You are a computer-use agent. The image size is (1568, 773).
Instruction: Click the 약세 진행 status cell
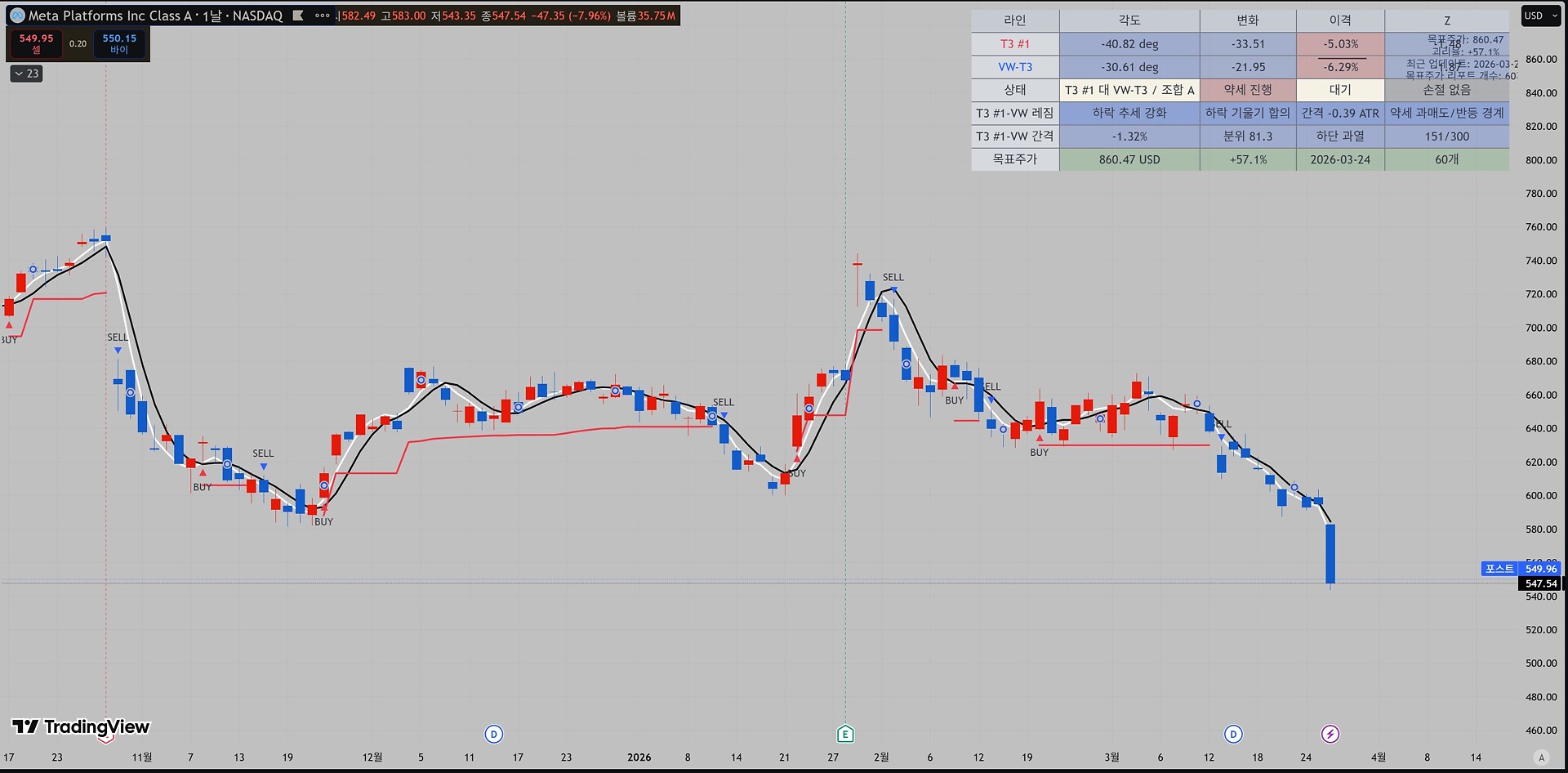tap(1248, 90)
